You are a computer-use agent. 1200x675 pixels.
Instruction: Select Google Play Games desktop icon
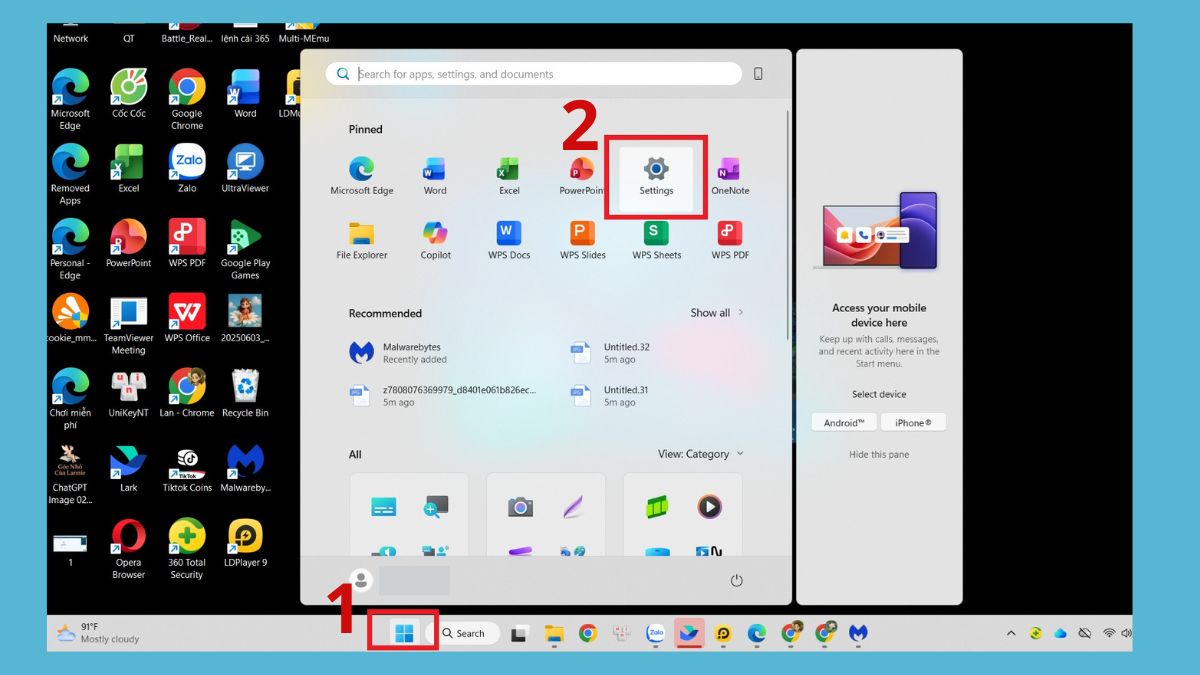pyautogui.click(x=245, y=250)
